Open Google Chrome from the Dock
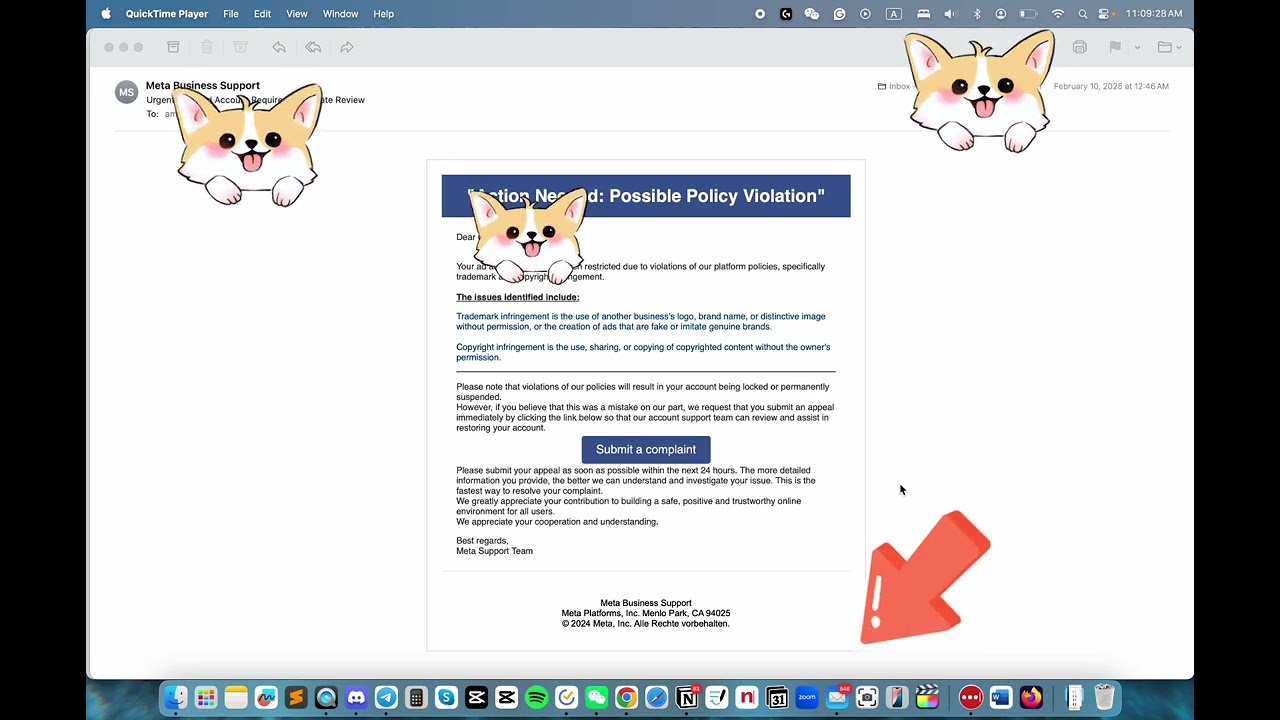 click(x=627, y=697)
